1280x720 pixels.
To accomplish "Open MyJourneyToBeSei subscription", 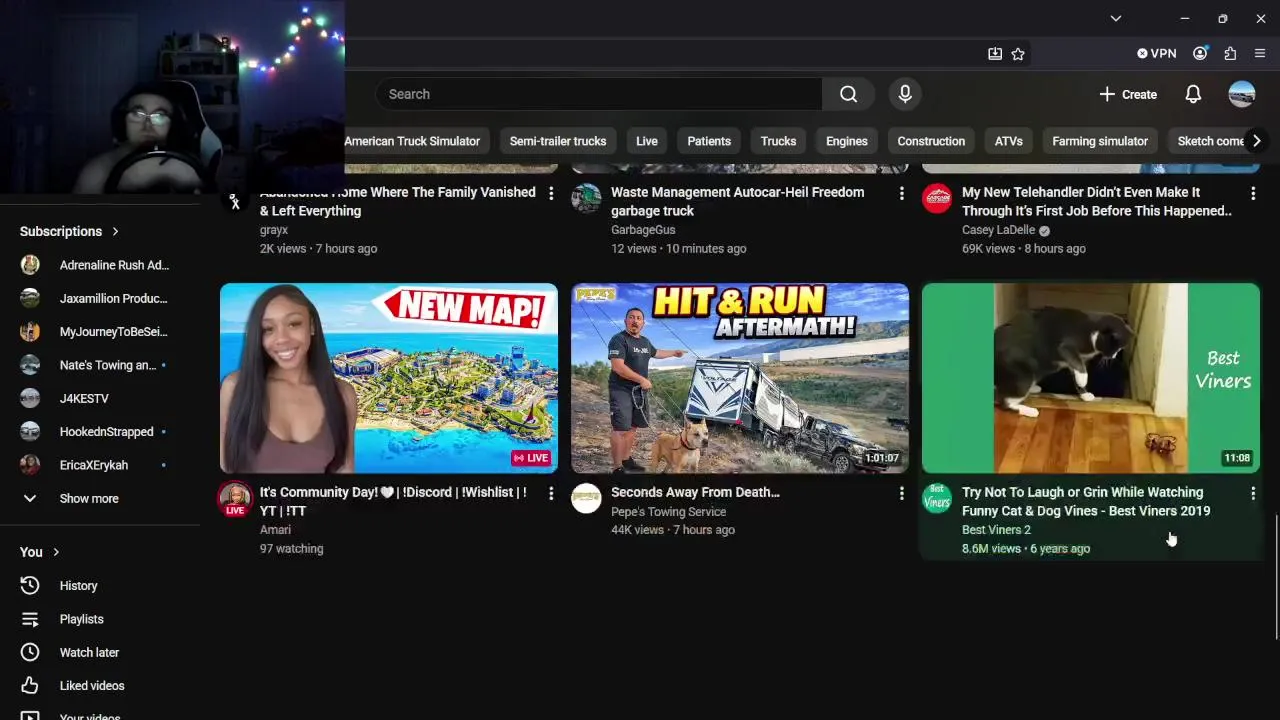I will click(100, 331).
